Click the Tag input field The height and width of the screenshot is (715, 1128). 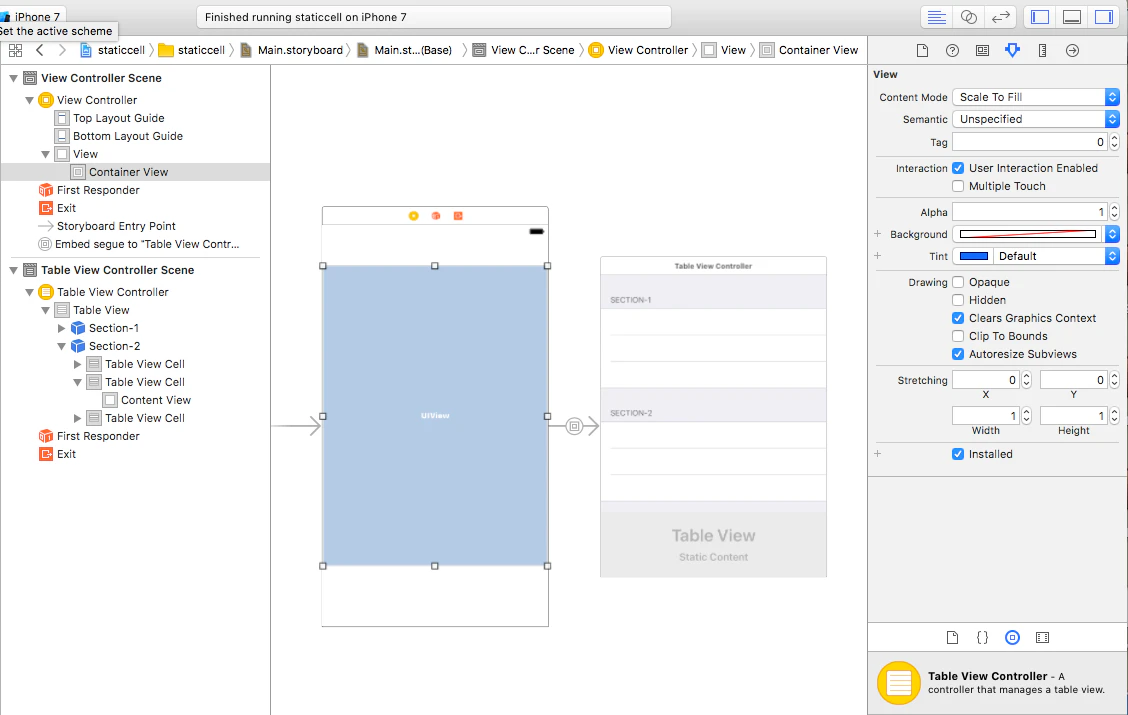pos(1029,142)
